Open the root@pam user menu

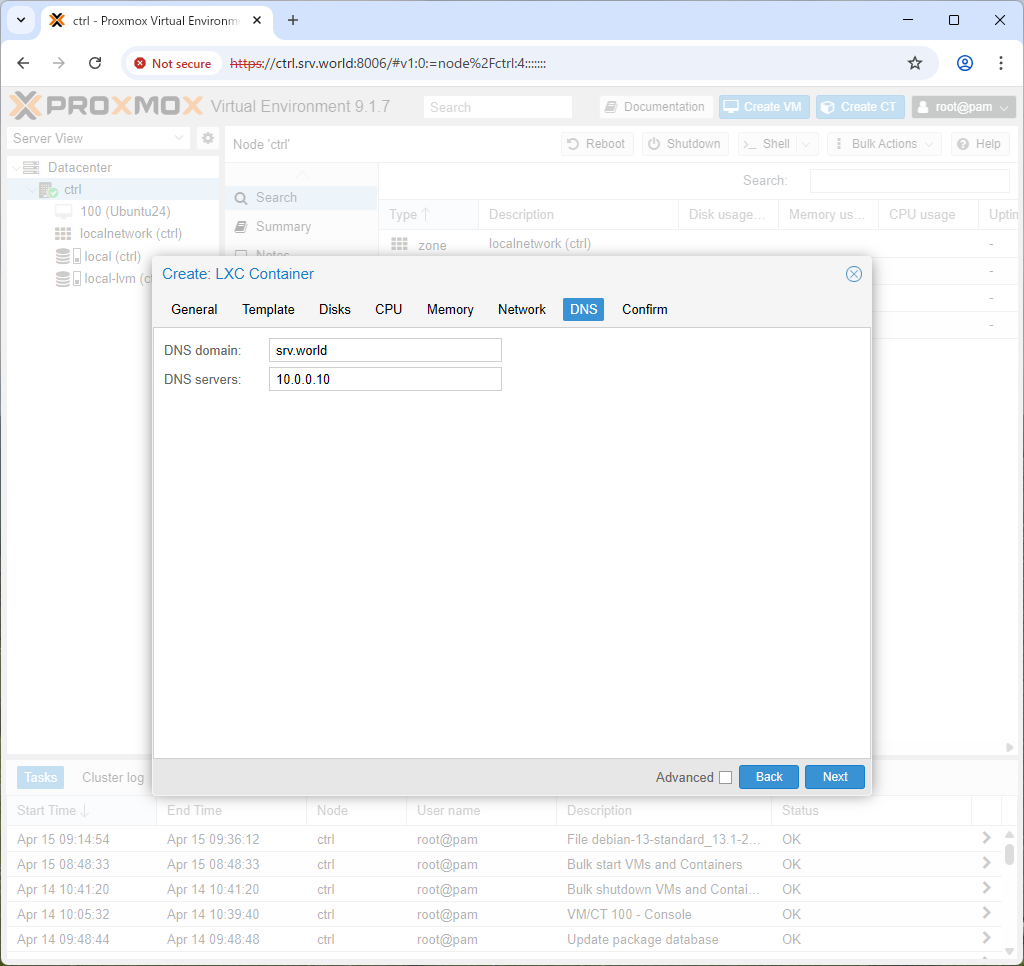click(x=964, y=106)
